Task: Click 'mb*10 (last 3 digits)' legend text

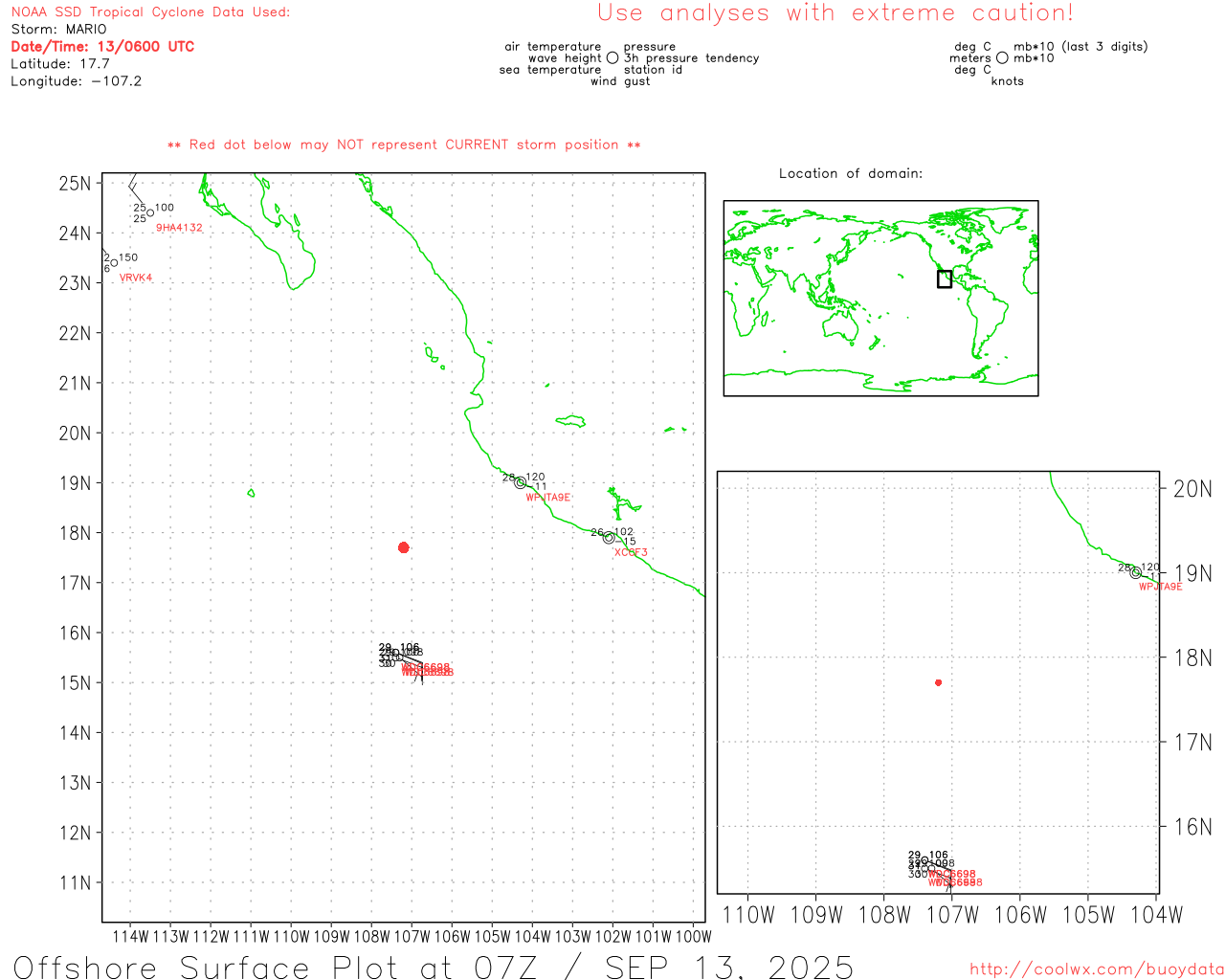Action: pyautogui.click(x=1080, y=47)
